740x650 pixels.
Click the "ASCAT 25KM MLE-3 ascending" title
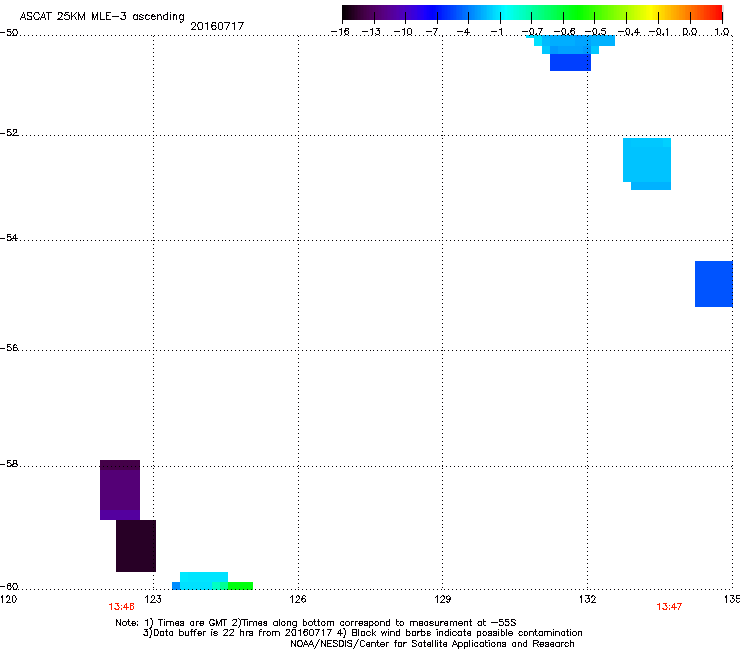pyautogui.click(x=102, y=16)
